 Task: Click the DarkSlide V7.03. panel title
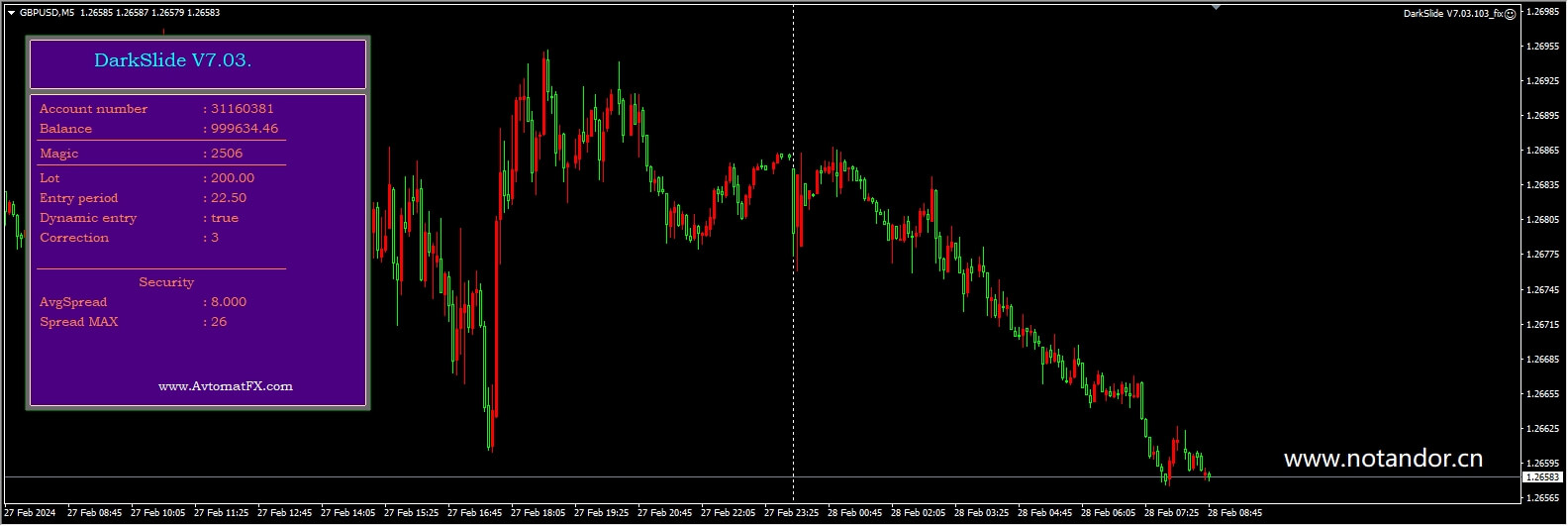pyautogui.click(x=172, y=60)
